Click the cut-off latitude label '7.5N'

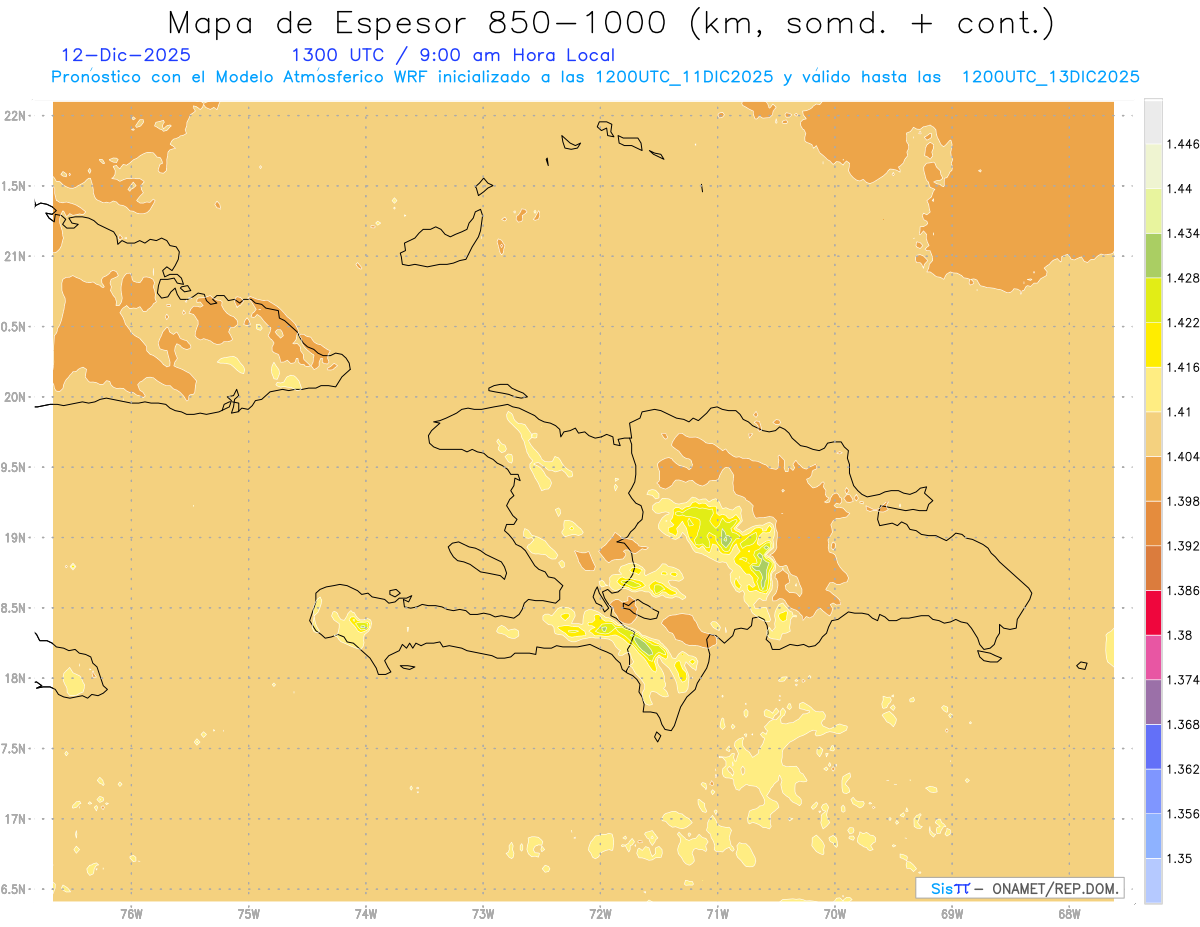coord(15,748)
